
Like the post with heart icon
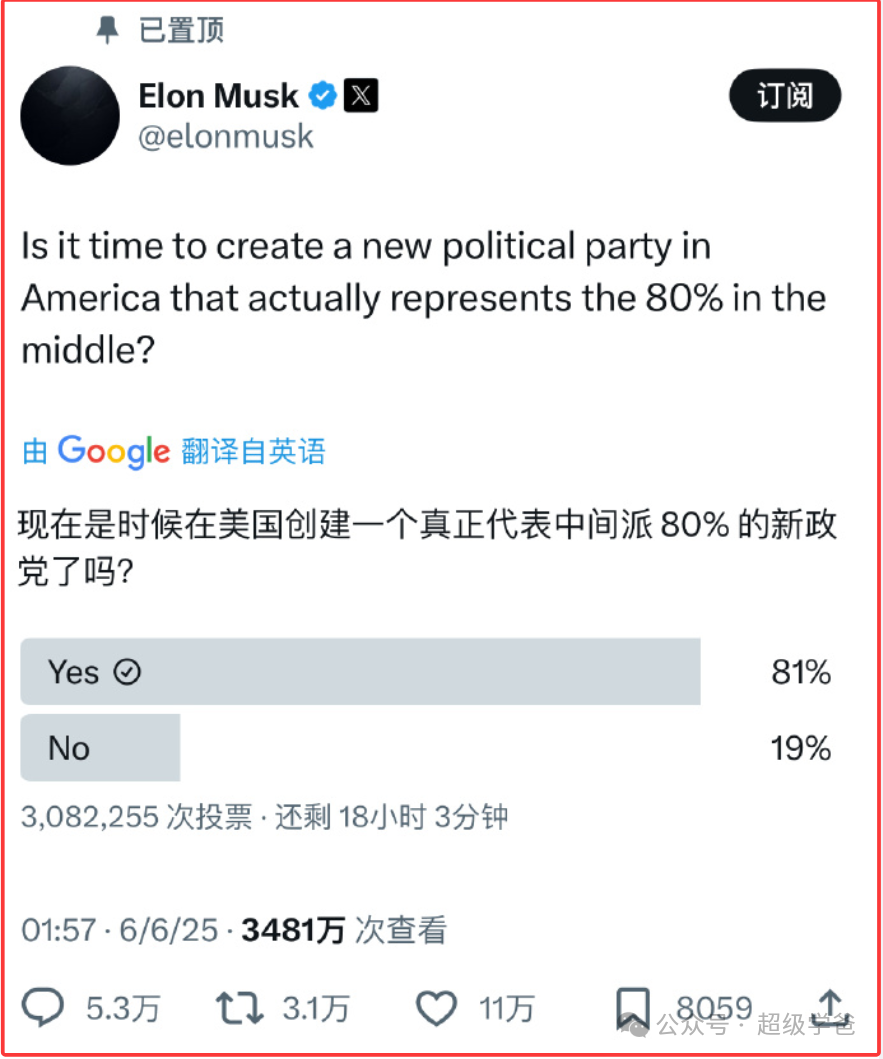pos(436,1008)
